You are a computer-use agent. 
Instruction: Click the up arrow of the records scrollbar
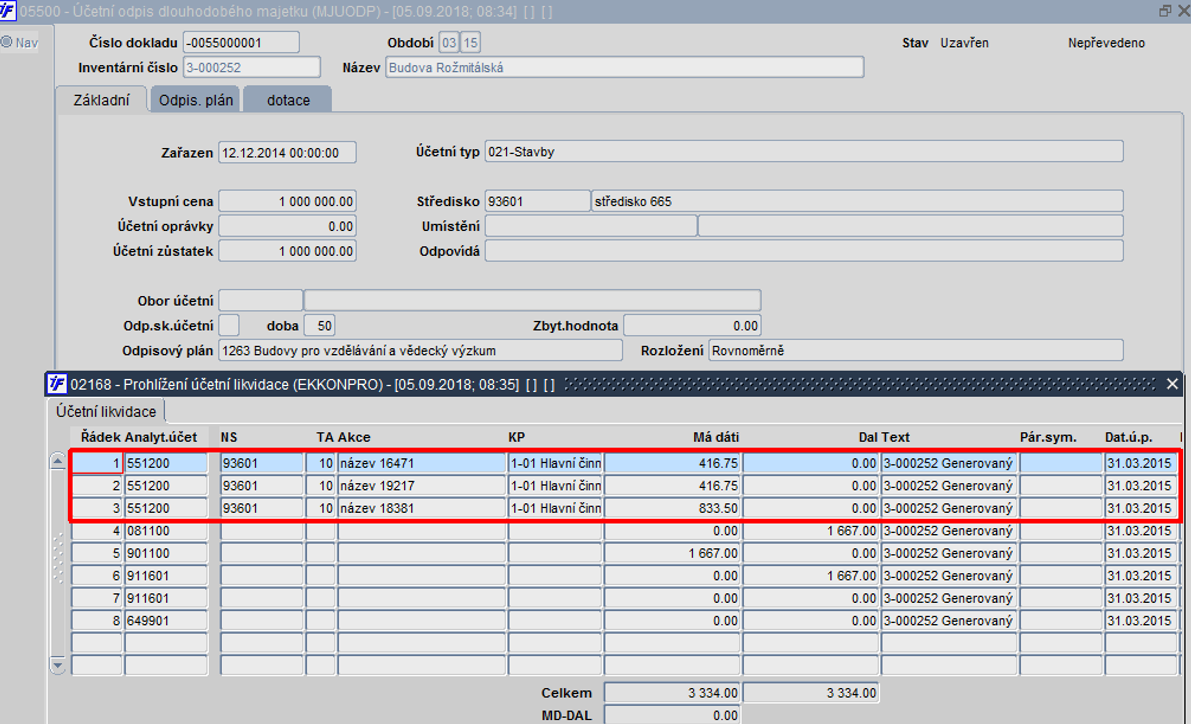click(58, 460)
